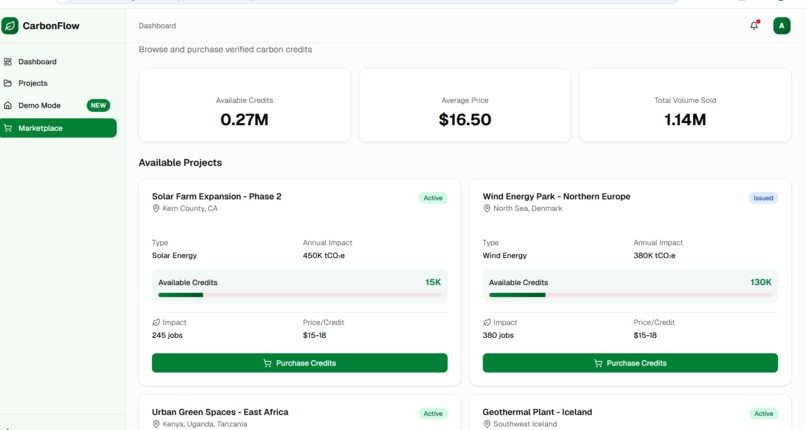
Task: Click the '380 jobs' impact value
Action: [x=498, y=335]
